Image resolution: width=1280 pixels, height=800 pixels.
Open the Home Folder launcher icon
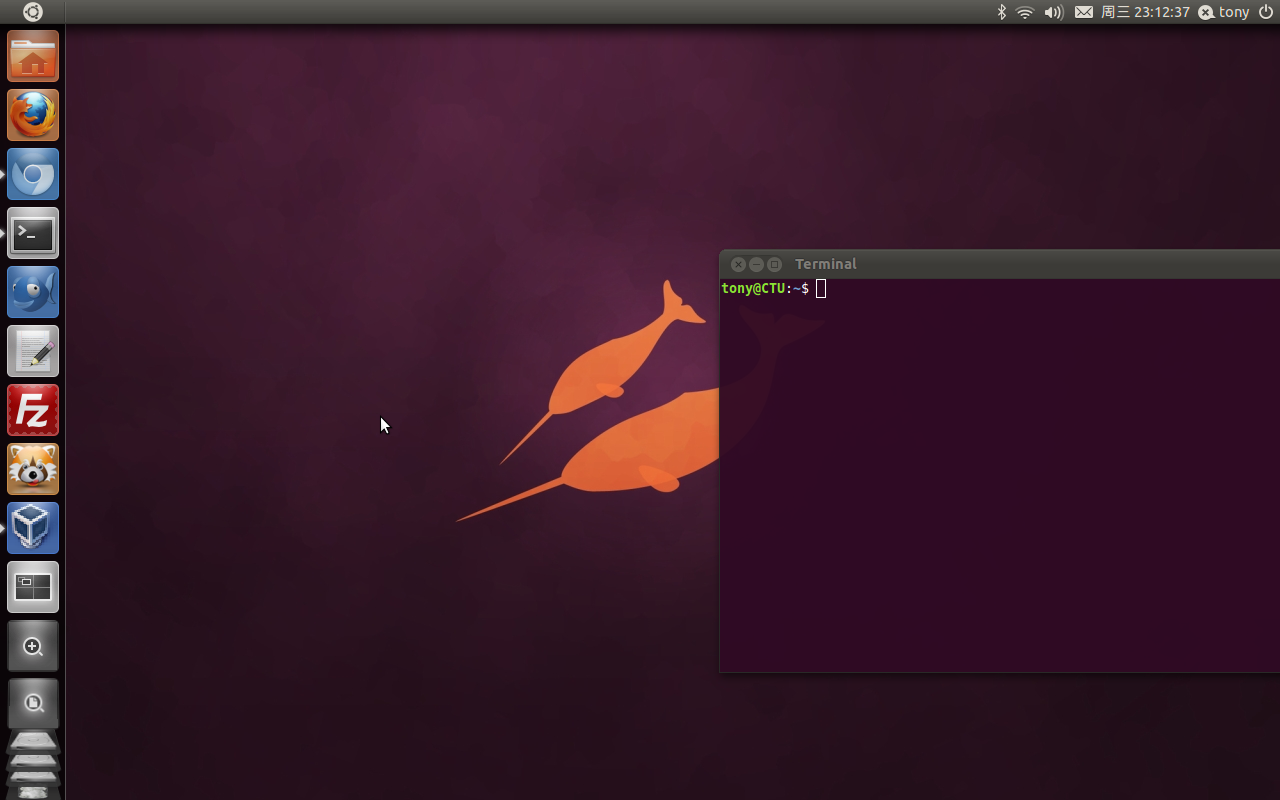click(x=33, y=56)
